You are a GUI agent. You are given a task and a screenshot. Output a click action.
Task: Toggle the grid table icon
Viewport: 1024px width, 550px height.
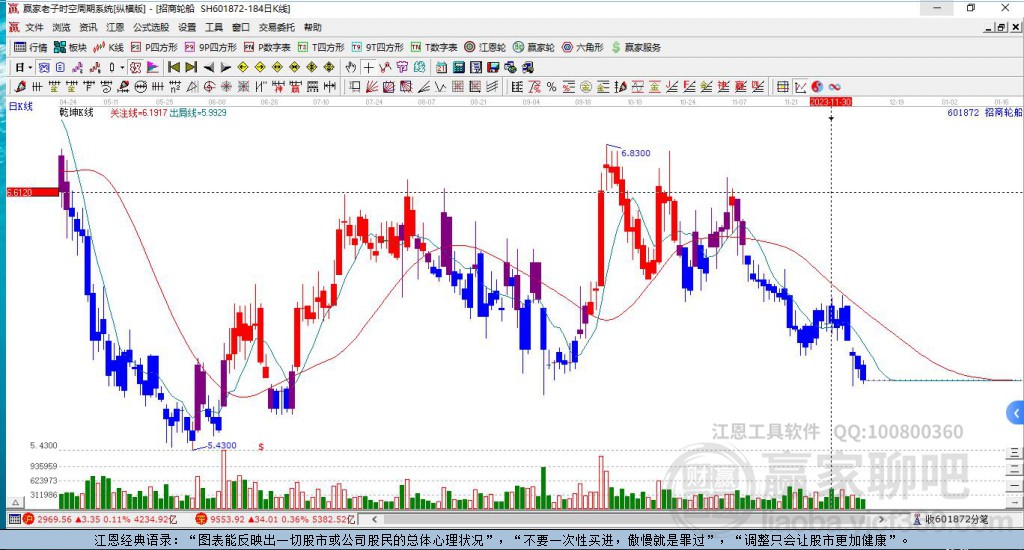[782, 87]
